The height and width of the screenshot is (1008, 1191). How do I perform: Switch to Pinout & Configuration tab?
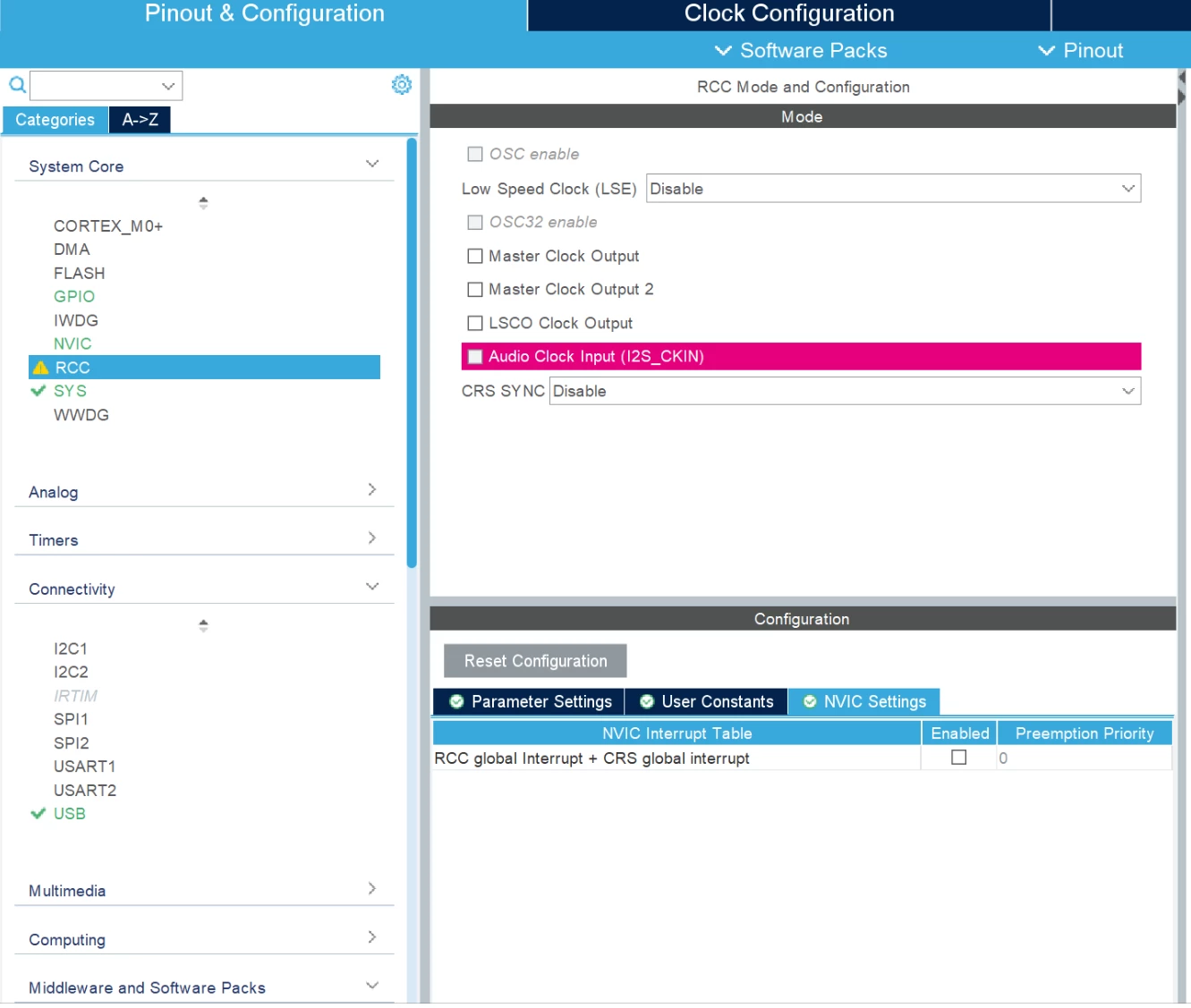click(264, 14)
